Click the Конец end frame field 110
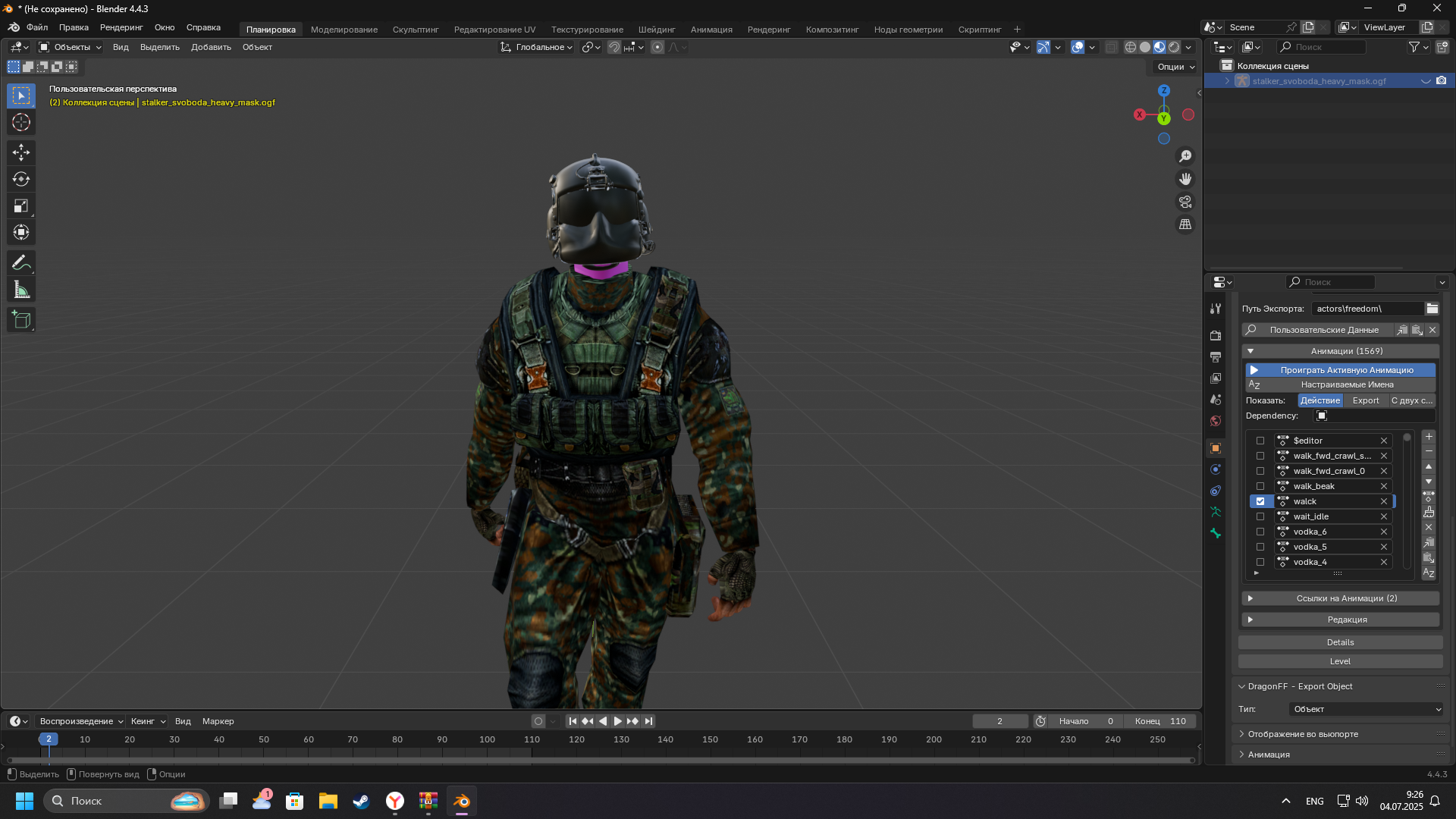1456x819 pixels. pos(1160,721)
